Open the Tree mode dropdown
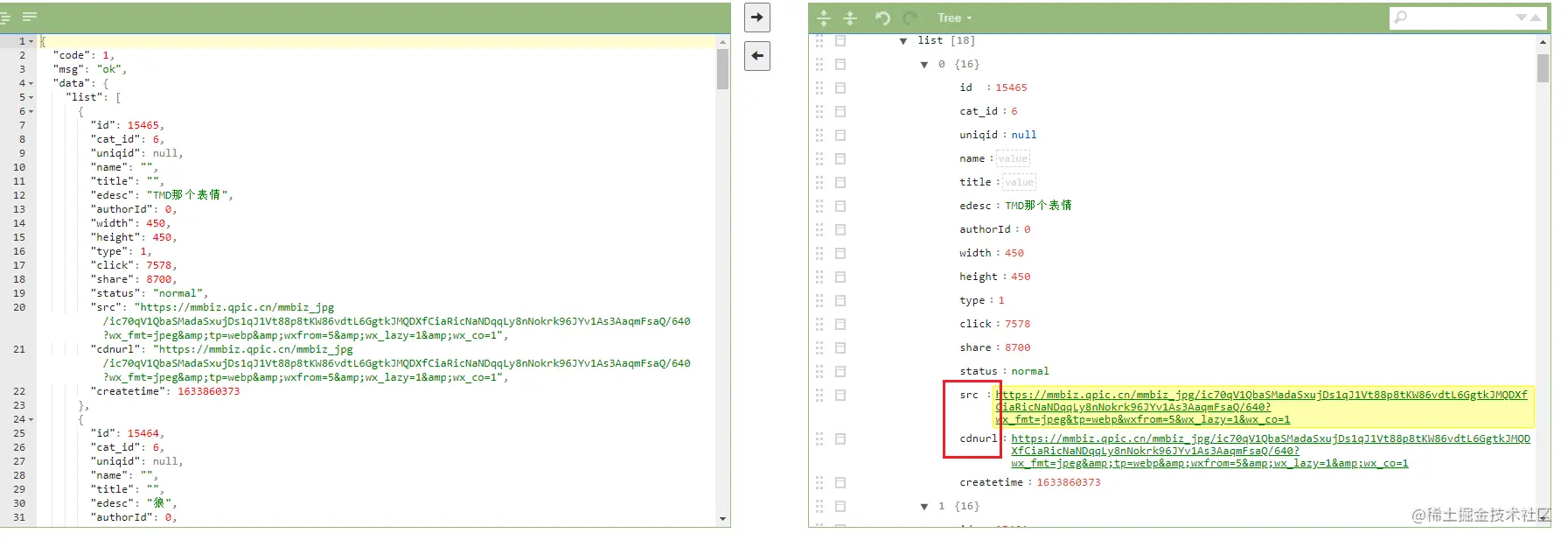Image resolution: width=1568 pixels, height=540 pixels. [954, 18]
